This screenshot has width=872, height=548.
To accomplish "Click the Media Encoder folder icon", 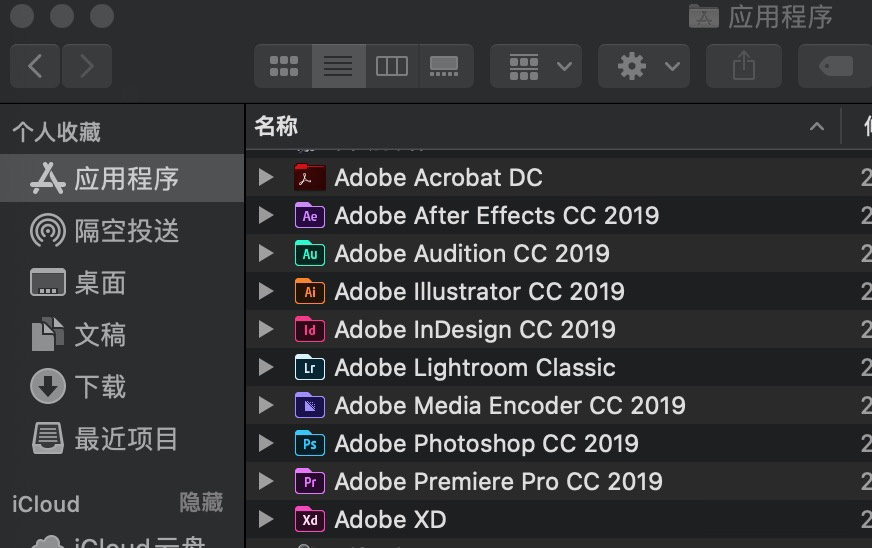I will coord(310,405).
